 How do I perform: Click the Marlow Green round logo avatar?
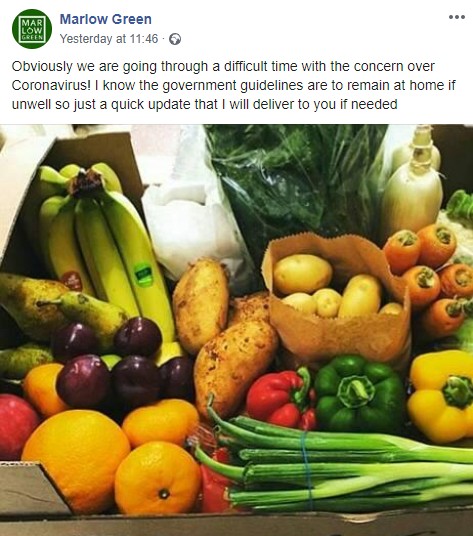[x=32, y=29]
